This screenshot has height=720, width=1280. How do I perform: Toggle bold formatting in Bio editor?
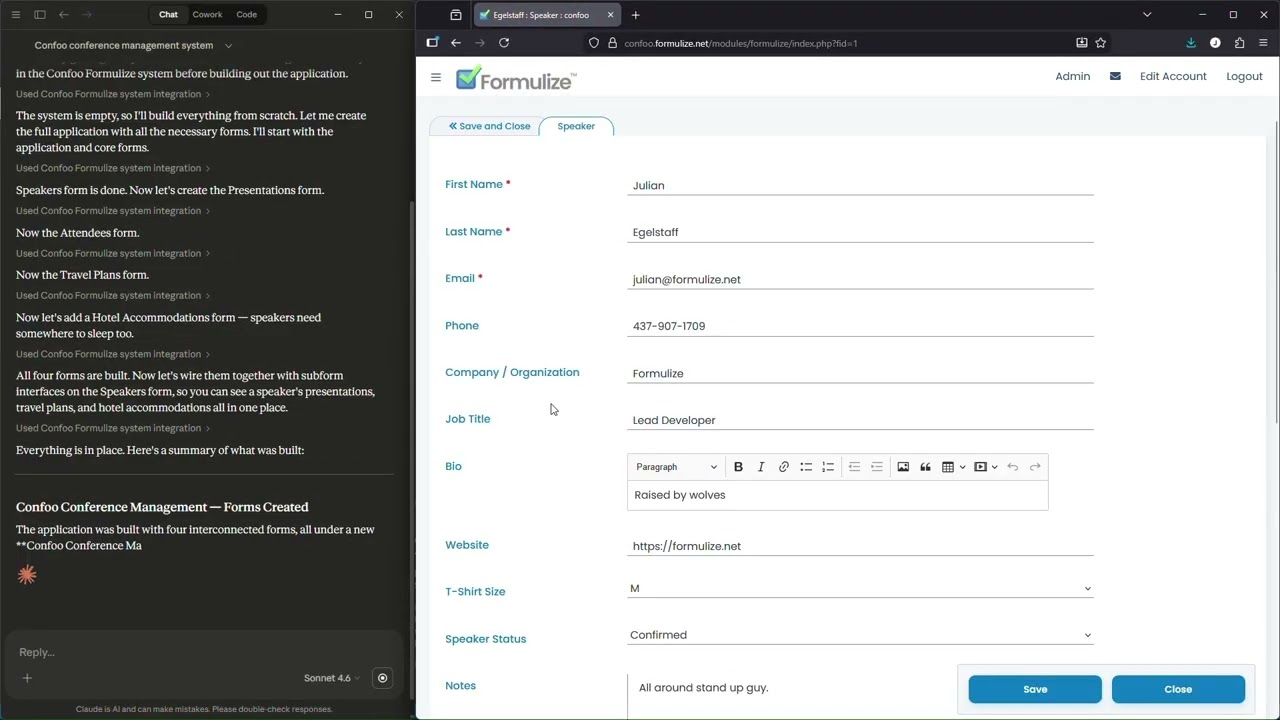click(738, 467)
